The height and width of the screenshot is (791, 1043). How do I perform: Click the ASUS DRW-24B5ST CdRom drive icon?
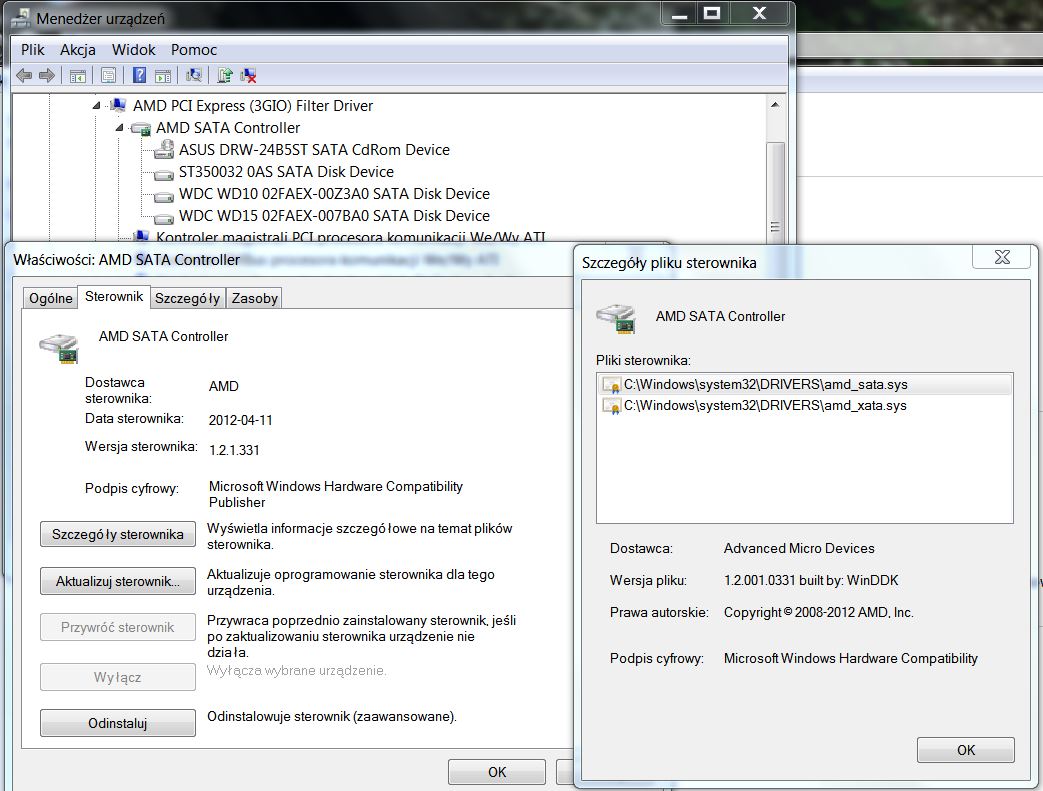[x=164, y=150]
